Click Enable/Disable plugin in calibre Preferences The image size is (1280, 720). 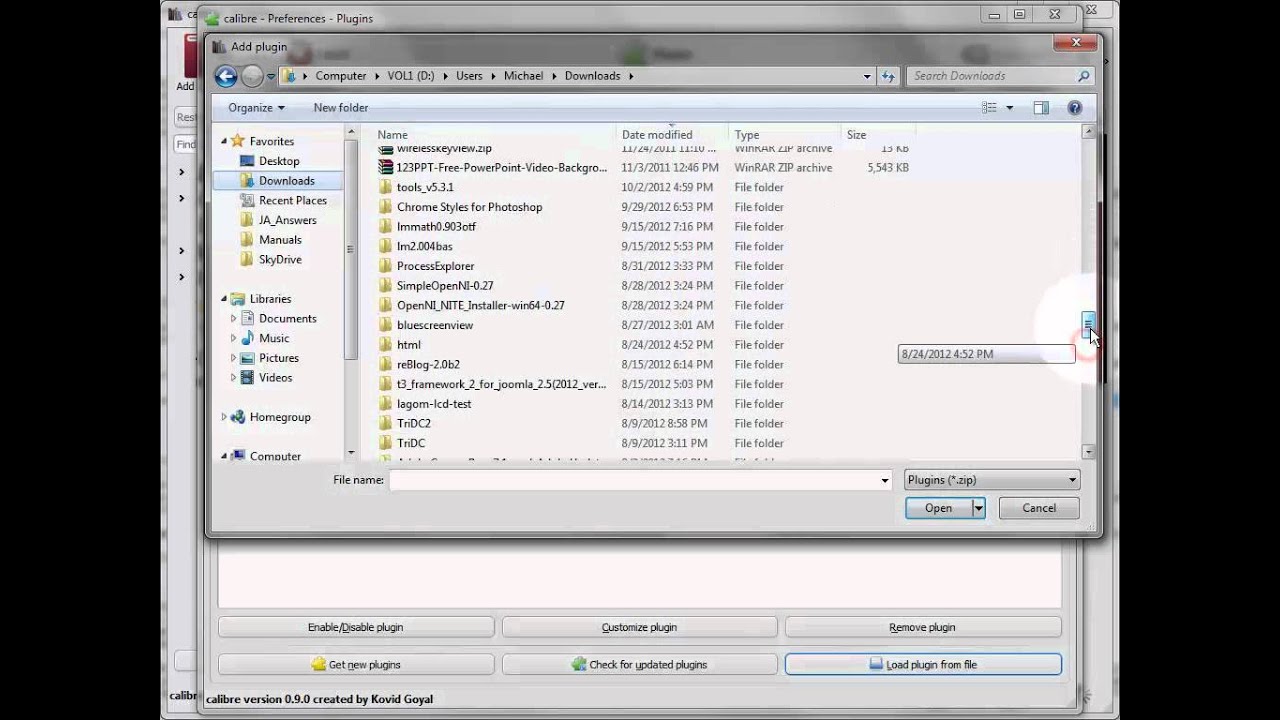pyautogui.click(x=356, y=627)
